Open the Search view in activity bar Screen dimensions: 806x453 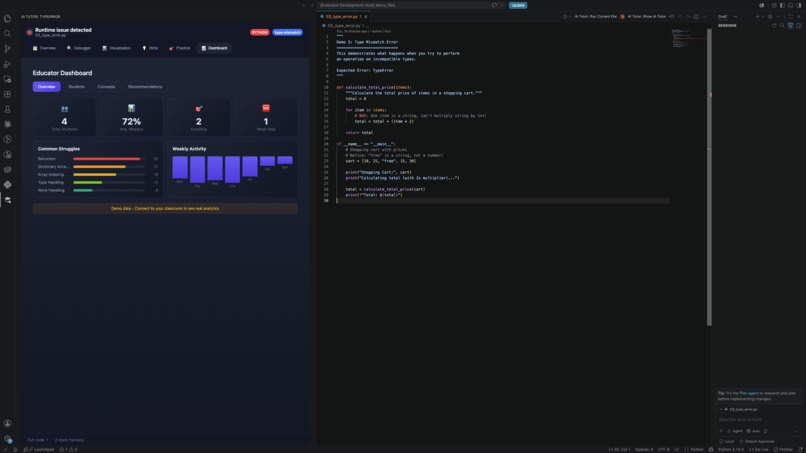click(7, 33)
